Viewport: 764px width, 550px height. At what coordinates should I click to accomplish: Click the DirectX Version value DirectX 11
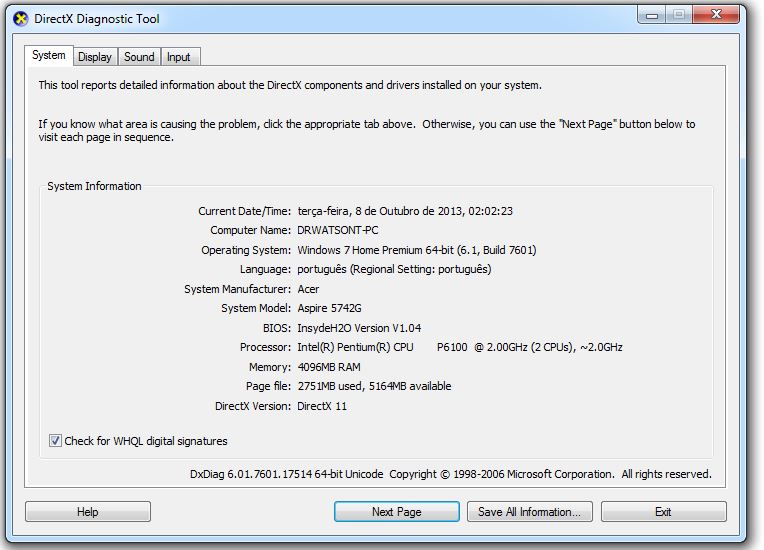322,406
